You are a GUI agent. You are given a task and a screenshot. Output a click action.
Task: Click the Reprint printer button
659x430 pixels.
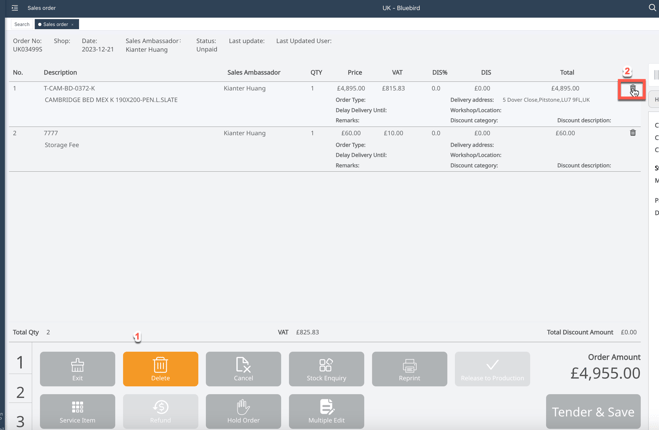pyautogui.click(x=409, y=369)
